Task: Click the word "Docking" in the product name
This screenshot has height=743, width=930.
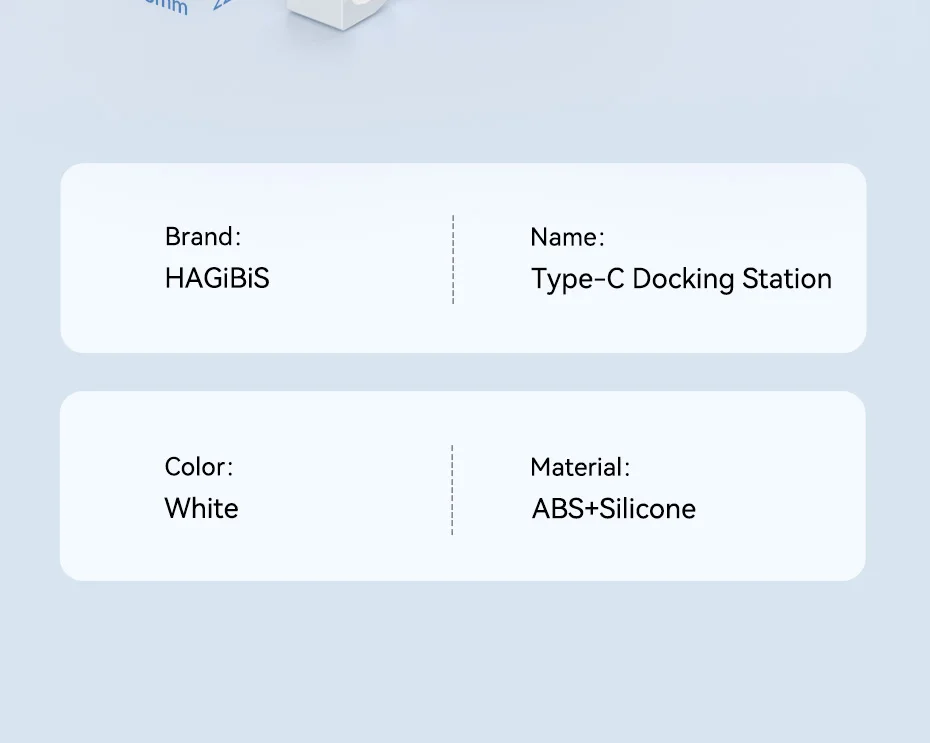Action: tap(683, 279)
